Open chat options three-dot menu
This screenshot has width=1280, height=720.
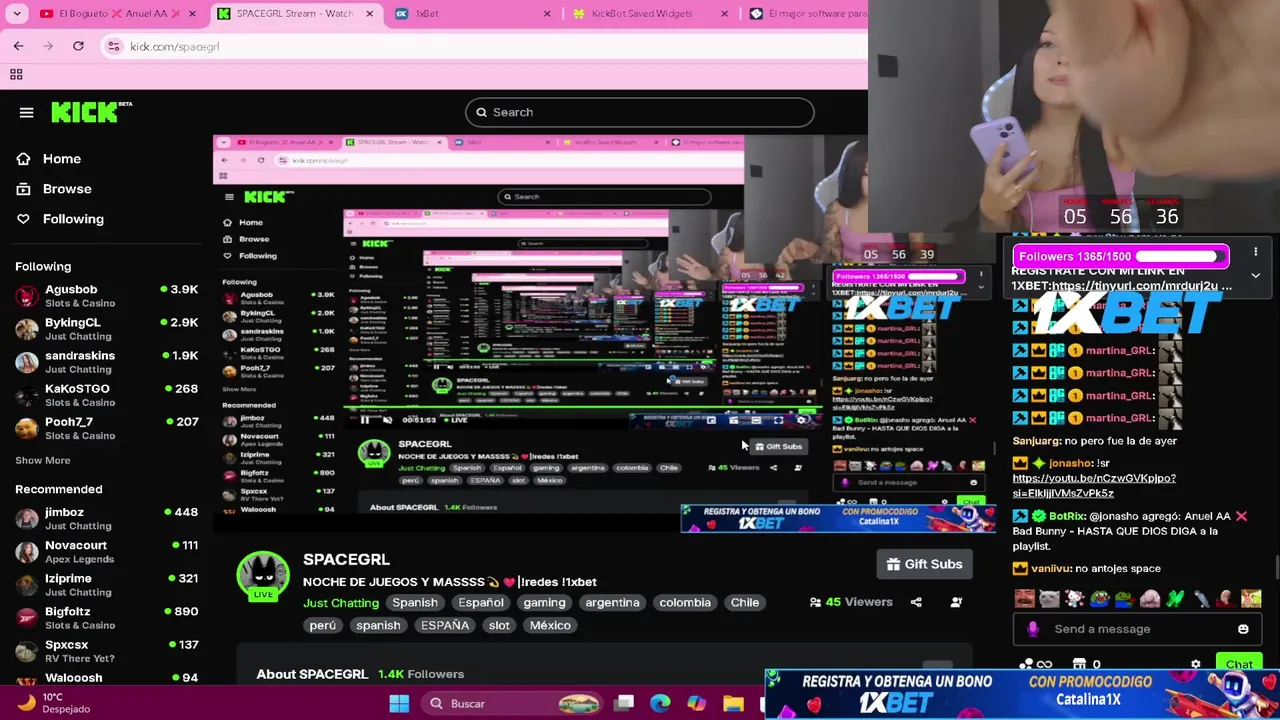click(x=1256, y=253)
